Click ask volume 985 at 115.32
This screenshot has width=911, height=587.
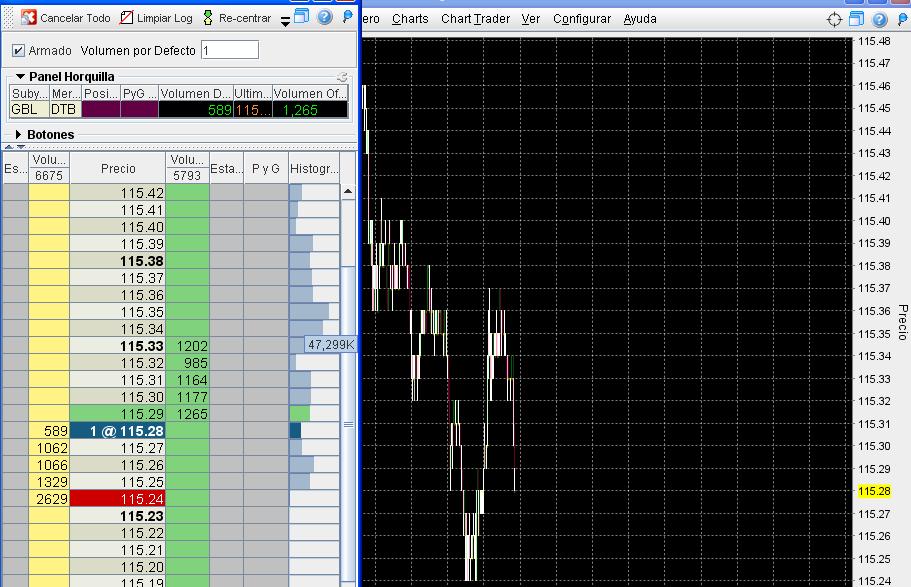[187, 363]
